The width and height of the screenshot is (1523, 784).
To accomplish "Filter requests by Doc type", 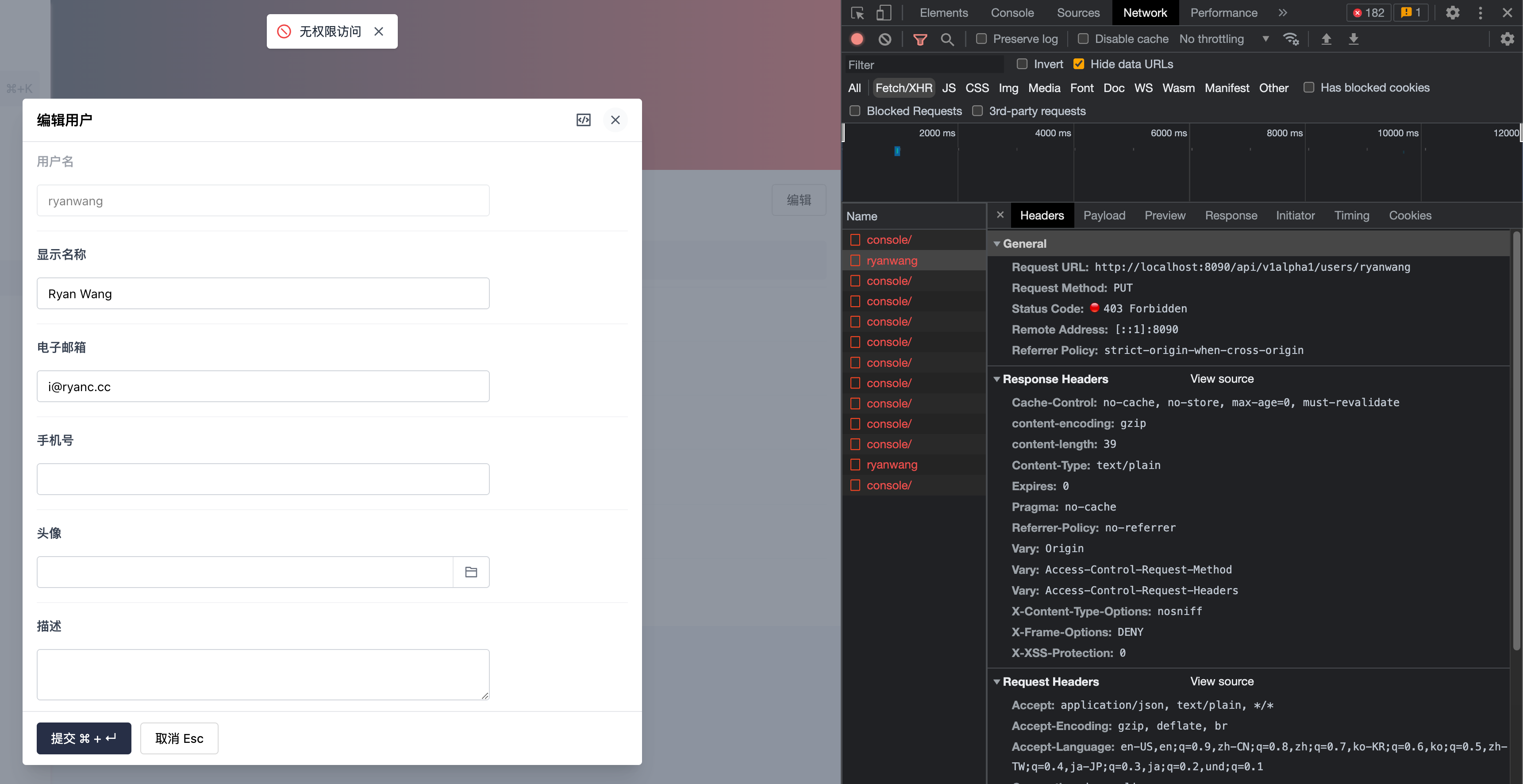I will [x=1114, y=88].
